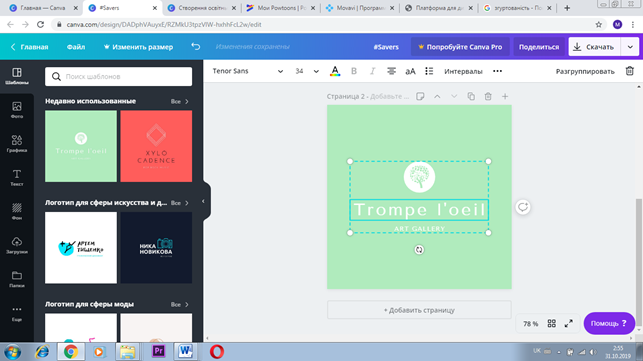Toggle bulleted list formatting
This screenshot has height=361, width=643.
coord(429,71)
